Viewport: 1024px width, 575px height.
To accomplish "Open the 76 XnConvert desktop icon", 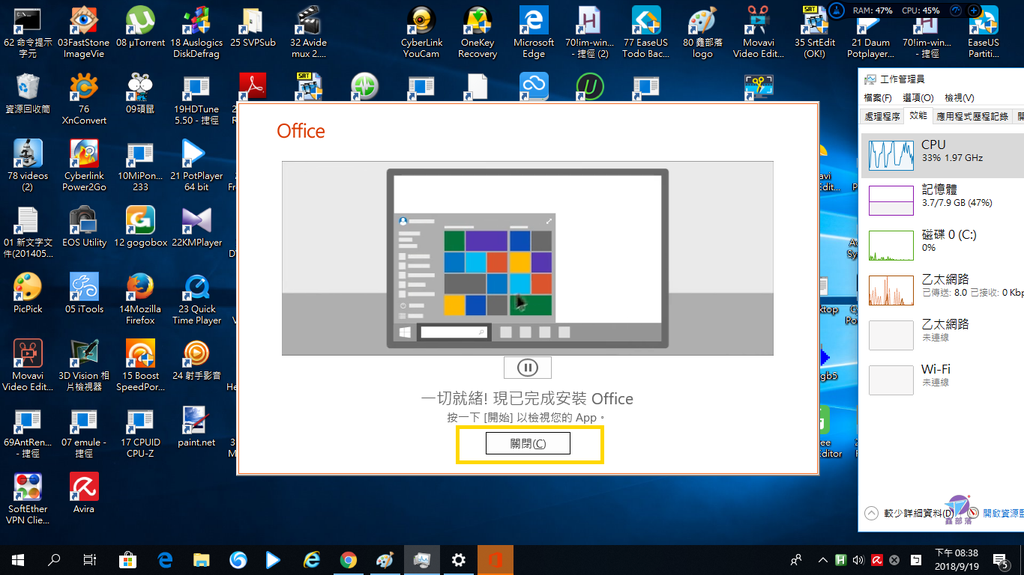I will (84, 98).
